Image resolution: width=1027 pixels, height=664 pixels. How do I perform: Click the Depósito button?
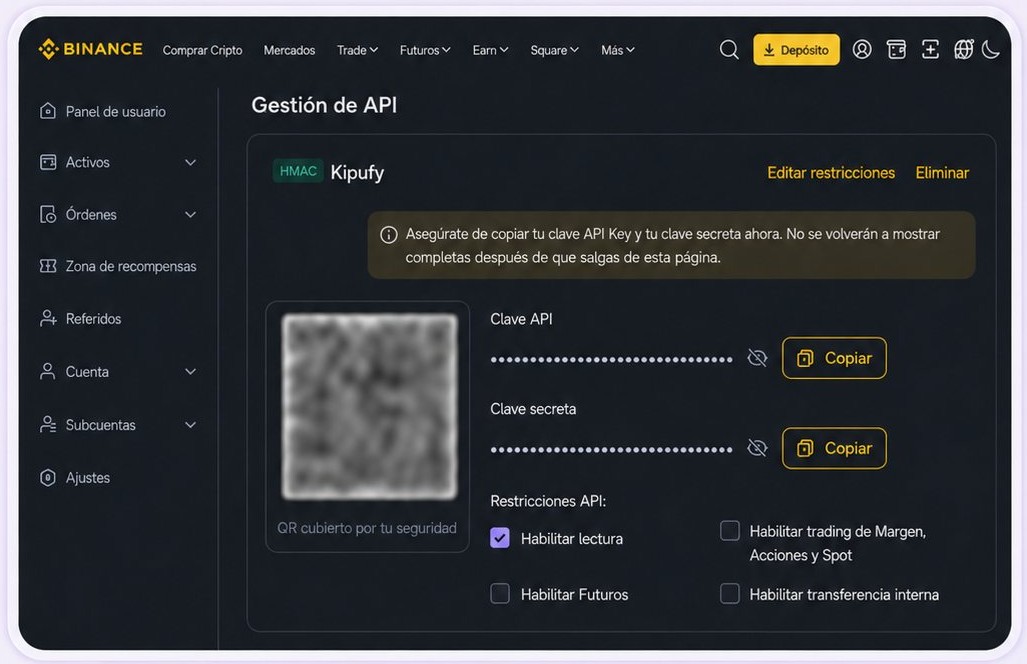tap(796, 50)
